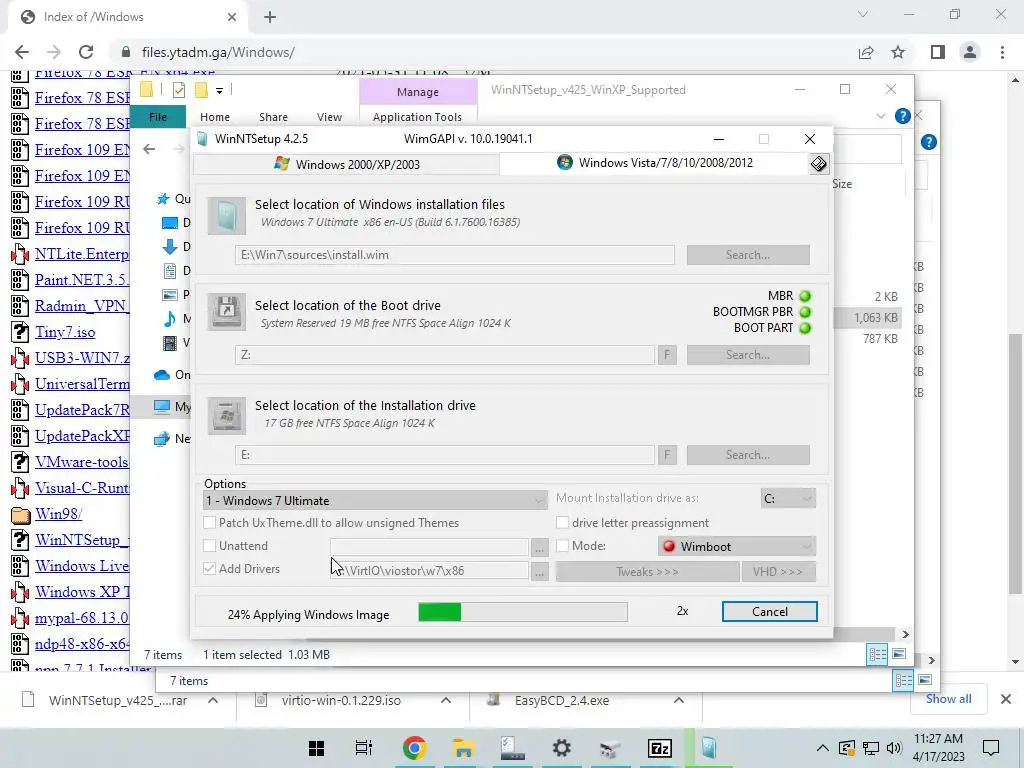Viewport: 1024px width, 768px height.
Task: Toggle the Add Drivers checkbox
Action: pos(209,568)
